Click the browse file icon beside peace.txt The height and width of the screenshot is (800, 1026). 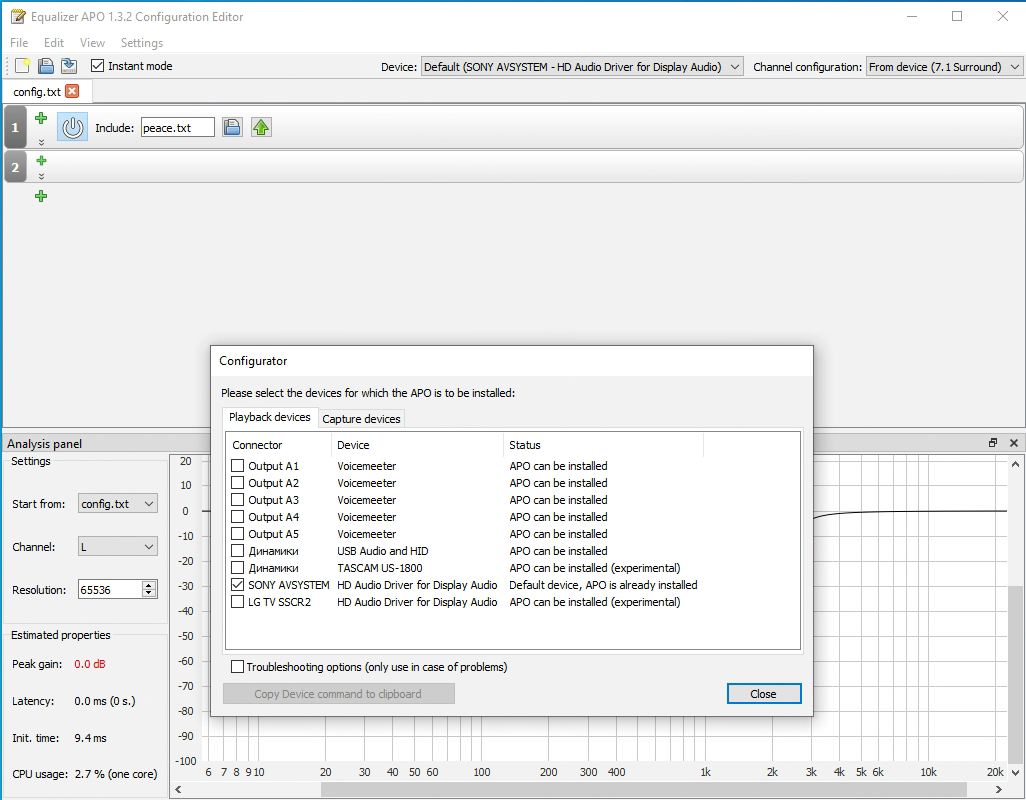232,127
